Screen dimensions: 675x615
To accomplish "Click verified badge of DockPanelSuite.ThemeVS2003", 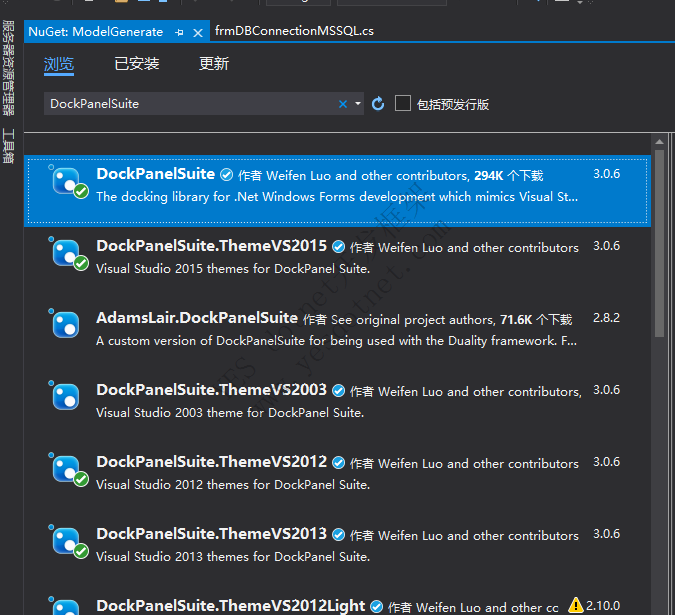I will [339, 391].
